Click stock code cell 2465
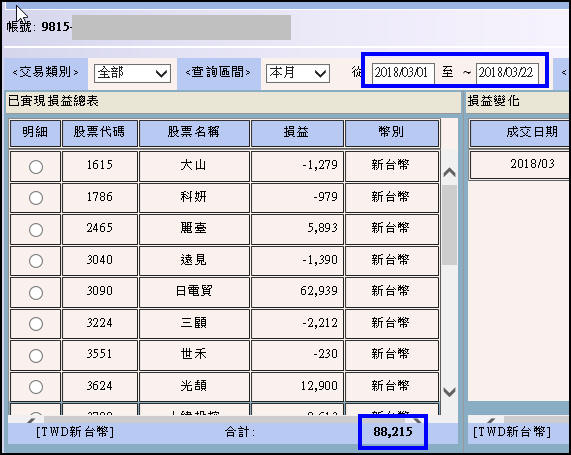571x455 pixels. (x=100, y=229)
